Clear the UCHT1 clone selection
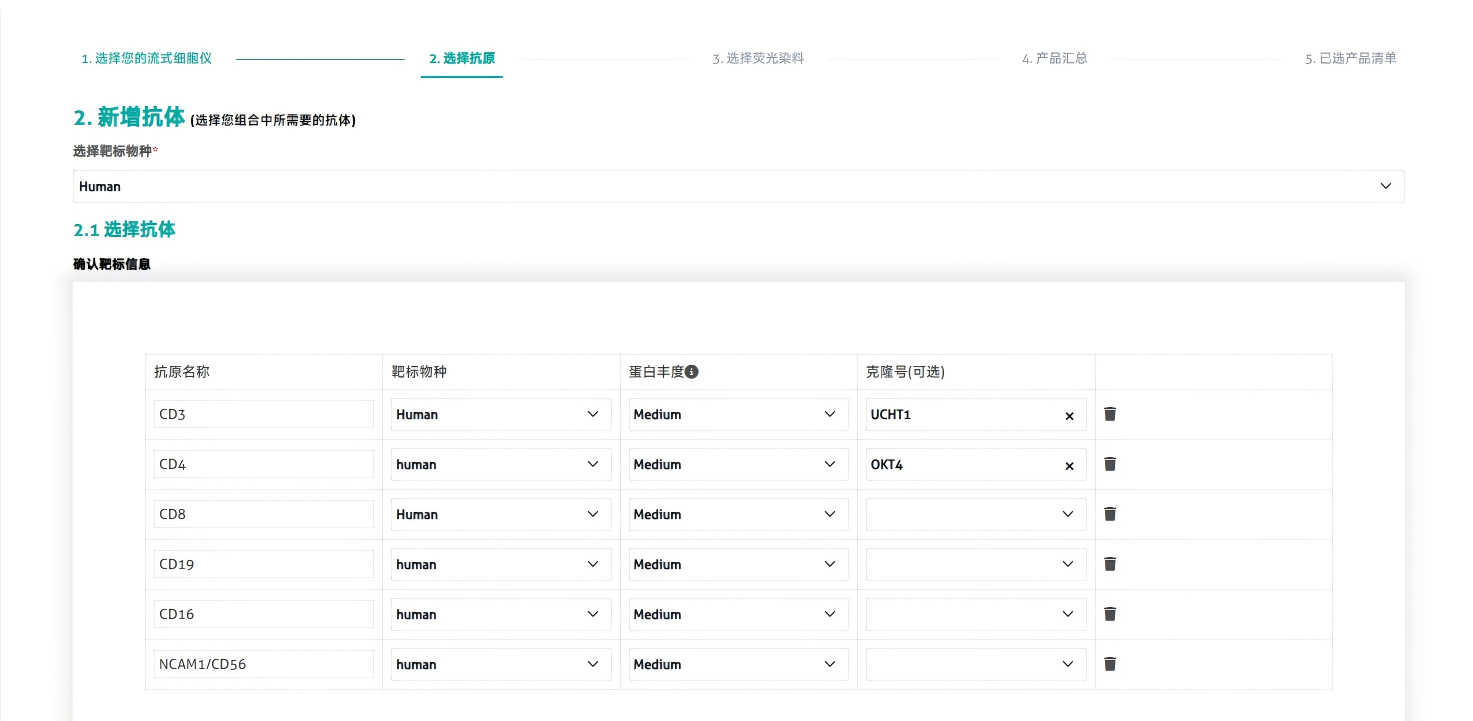1473x721 pixels. point(1069,416)
